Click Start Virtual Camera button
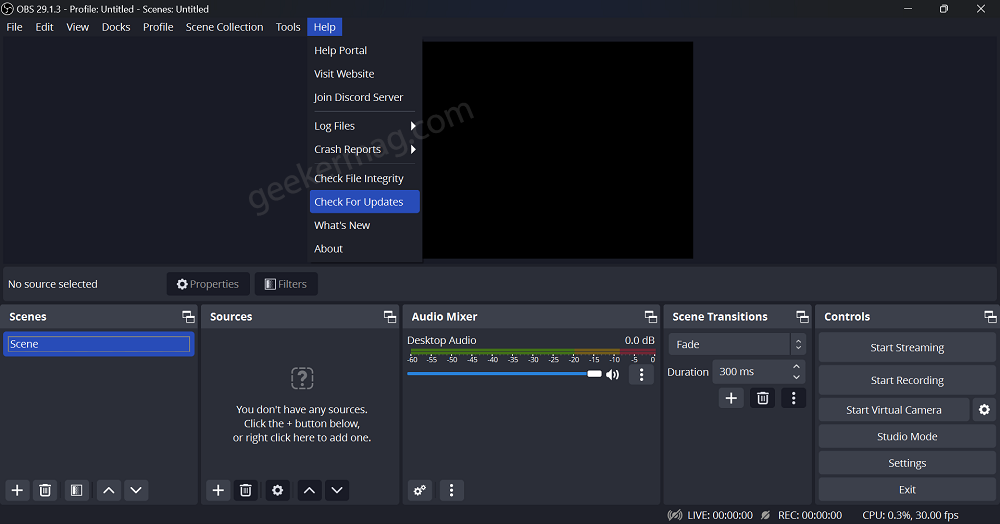This screenshot has height=524, width=1000. pos(893,410)
